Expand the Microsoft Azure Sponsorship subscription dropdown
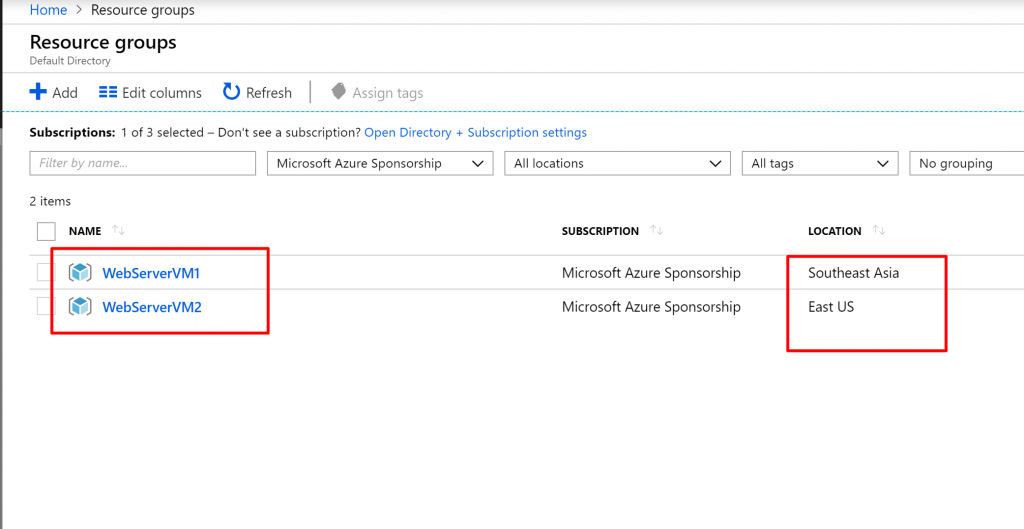The height and width of the screenshot is (529, 1024). point(380,163)
